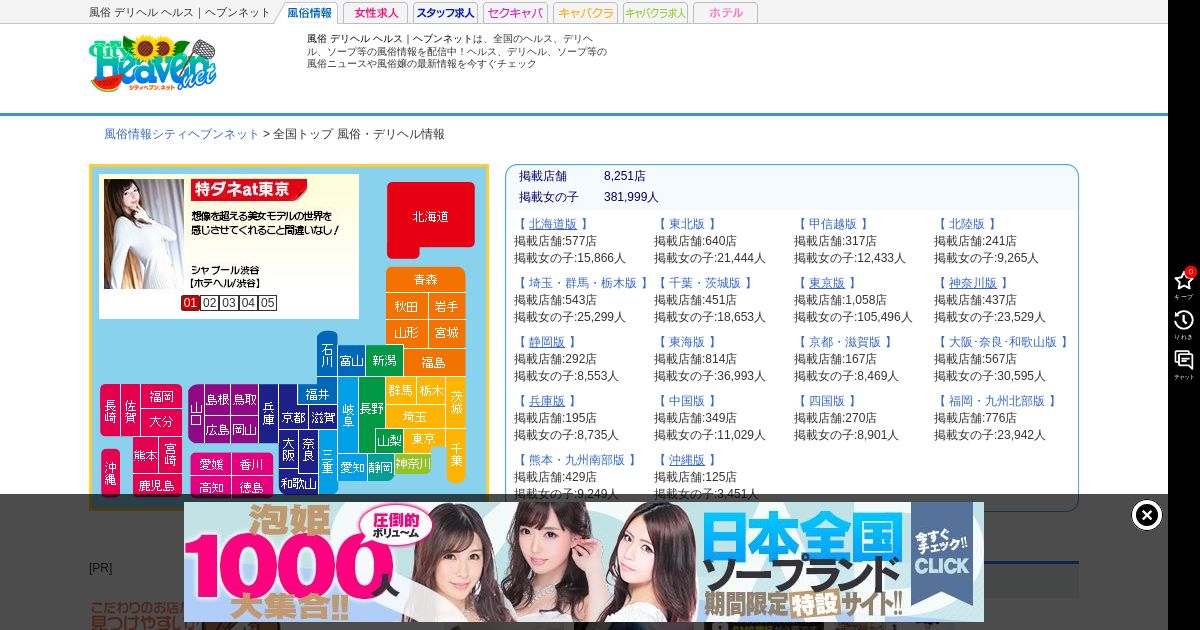Select 長野 on the map
The image size is (1200, 630).
coord(371,408)
